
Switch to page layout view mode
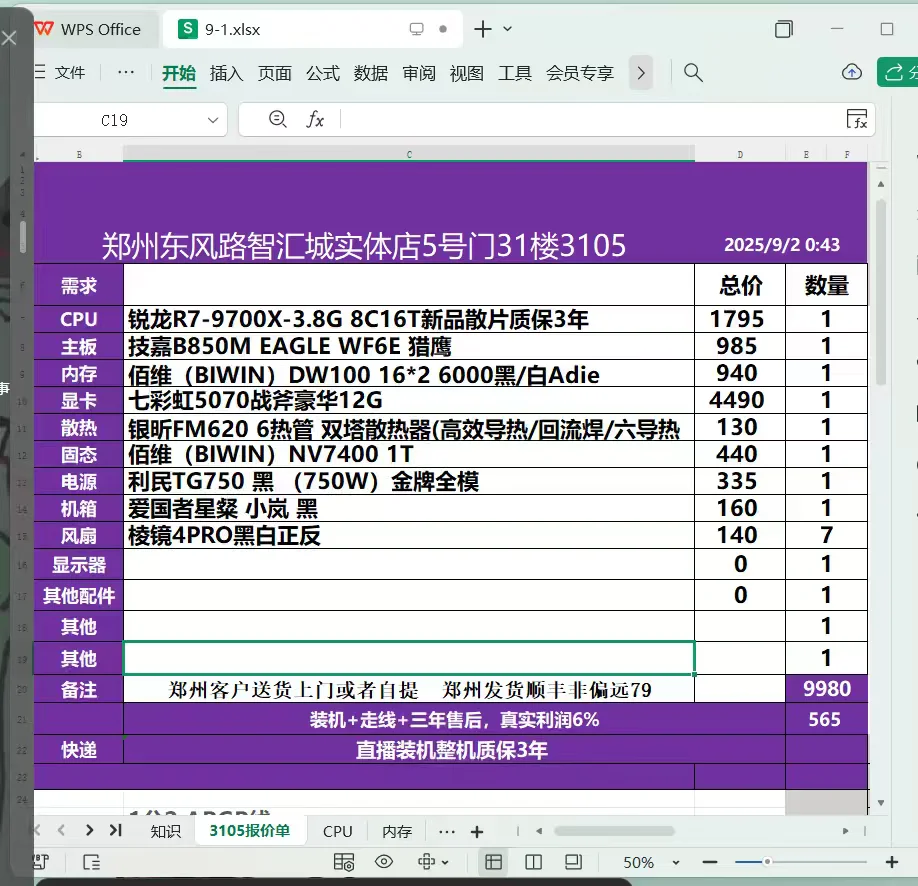(573, 862)
